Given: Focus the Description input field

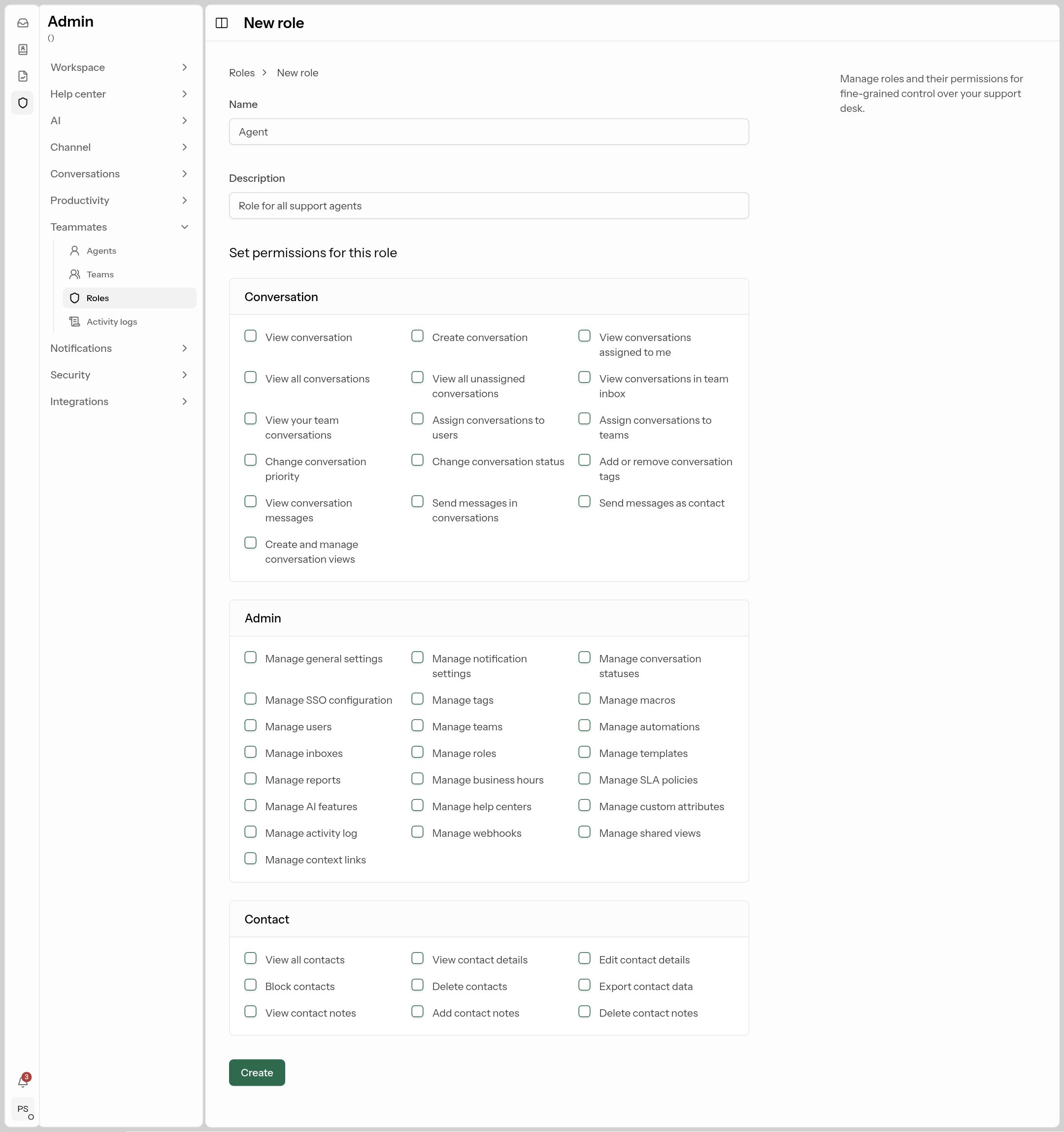Looking at the screenshot, I should coord(489,206).
